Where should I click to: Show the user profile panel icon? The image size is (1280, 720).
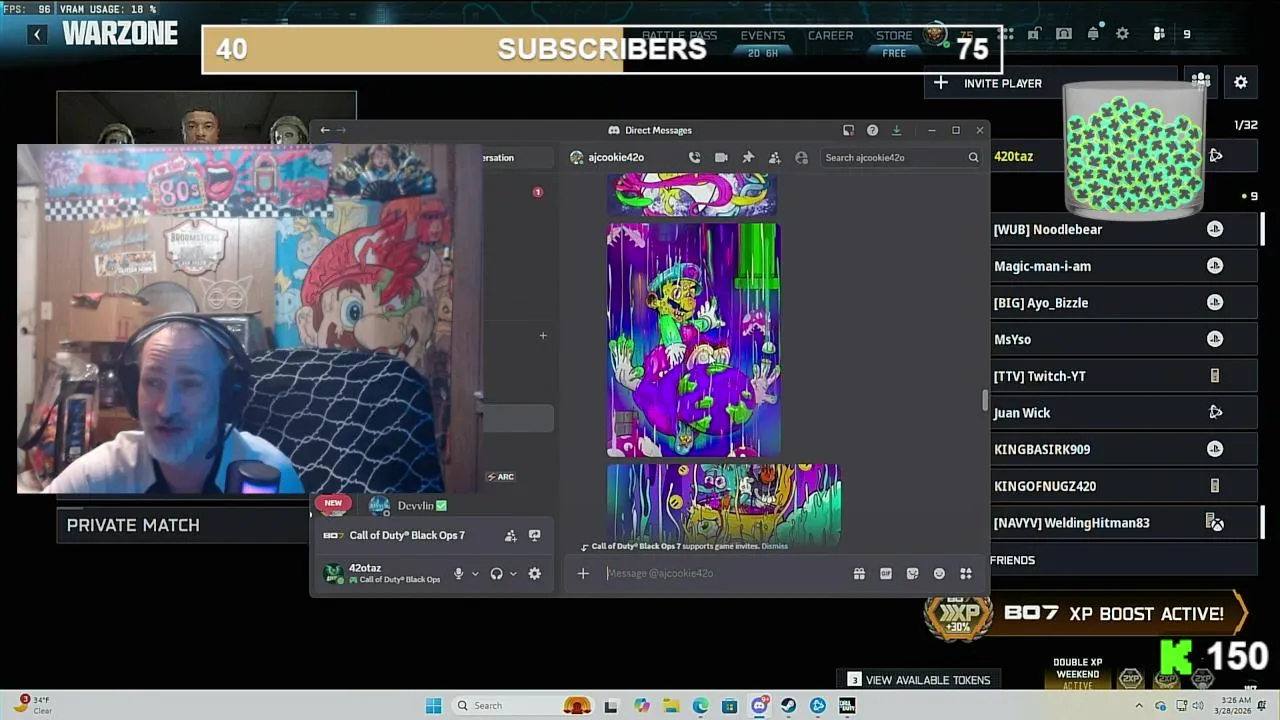[x=801, y=157]
